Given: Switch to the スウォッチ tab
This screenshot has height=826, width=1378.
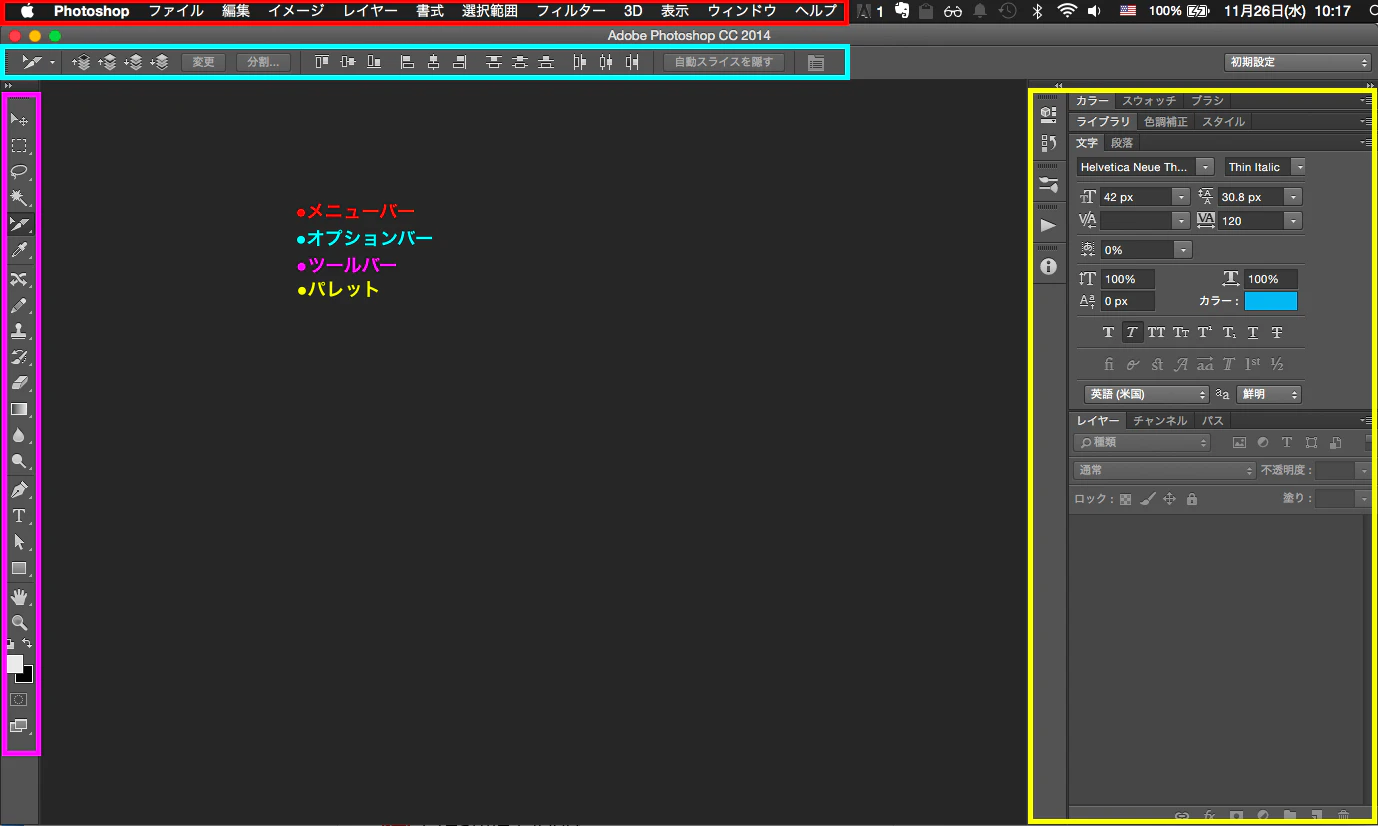Looking at the screenshot, I should (1149, 101).
